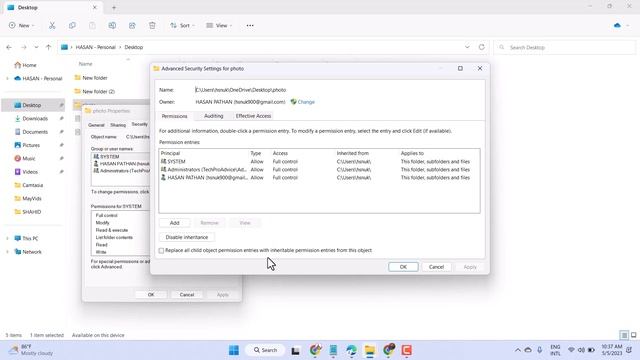The height and width of the screenshot is (360, 640).
Task: Click the microphone icon in system tray
Action: coord(540,350)
